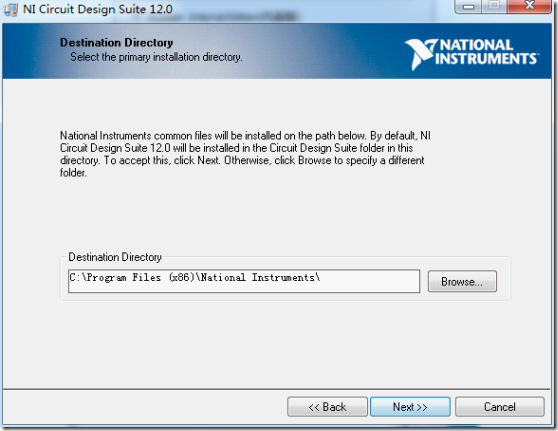
Task: Click the installer icon in the title bar
Action: (10, 10)
